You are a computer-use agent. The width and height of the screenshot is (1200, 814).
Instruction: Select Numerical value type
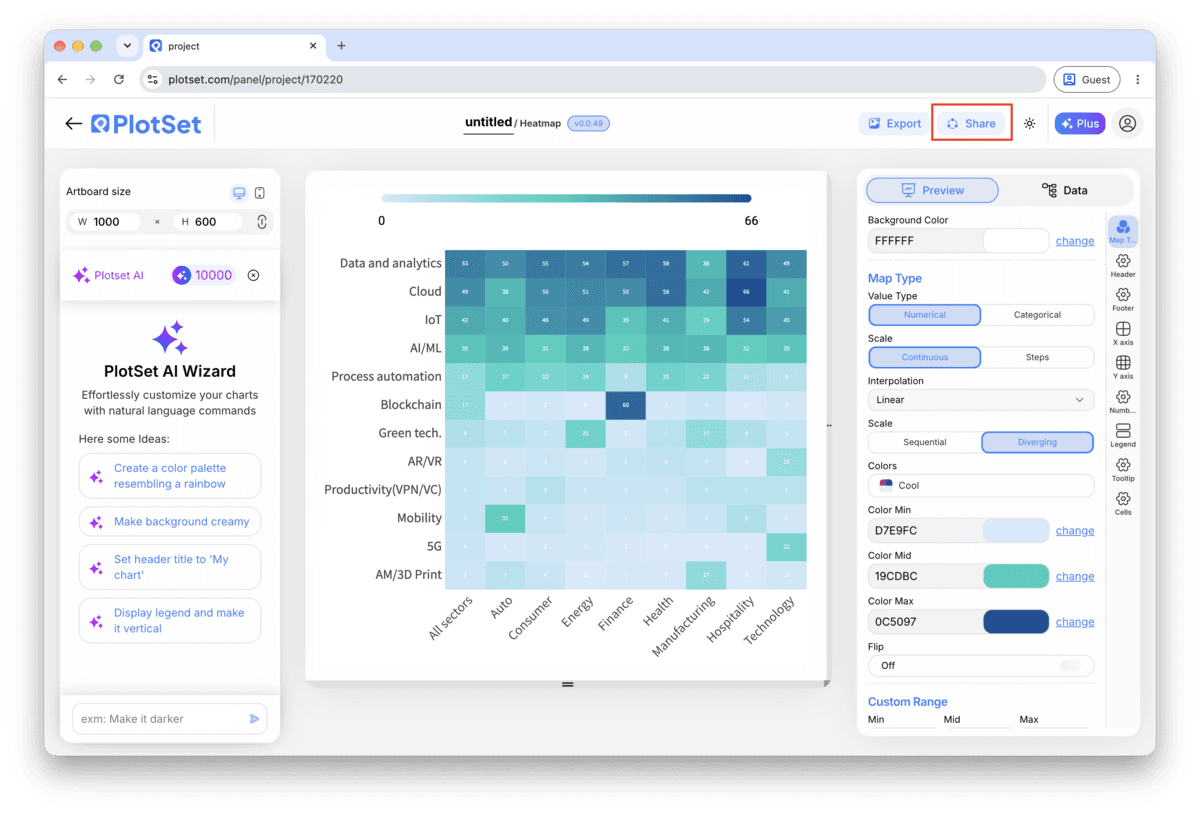925,314
